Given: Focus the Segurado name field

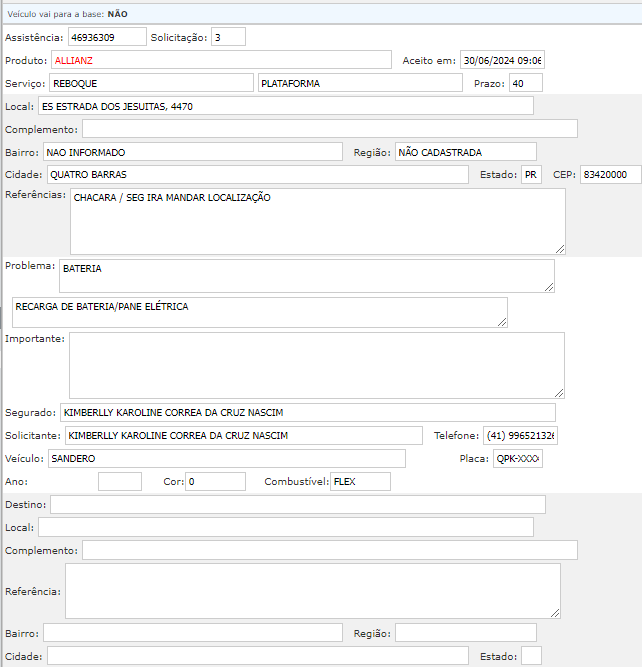Looking at the screenshot, I should click(x=306, y=412).
